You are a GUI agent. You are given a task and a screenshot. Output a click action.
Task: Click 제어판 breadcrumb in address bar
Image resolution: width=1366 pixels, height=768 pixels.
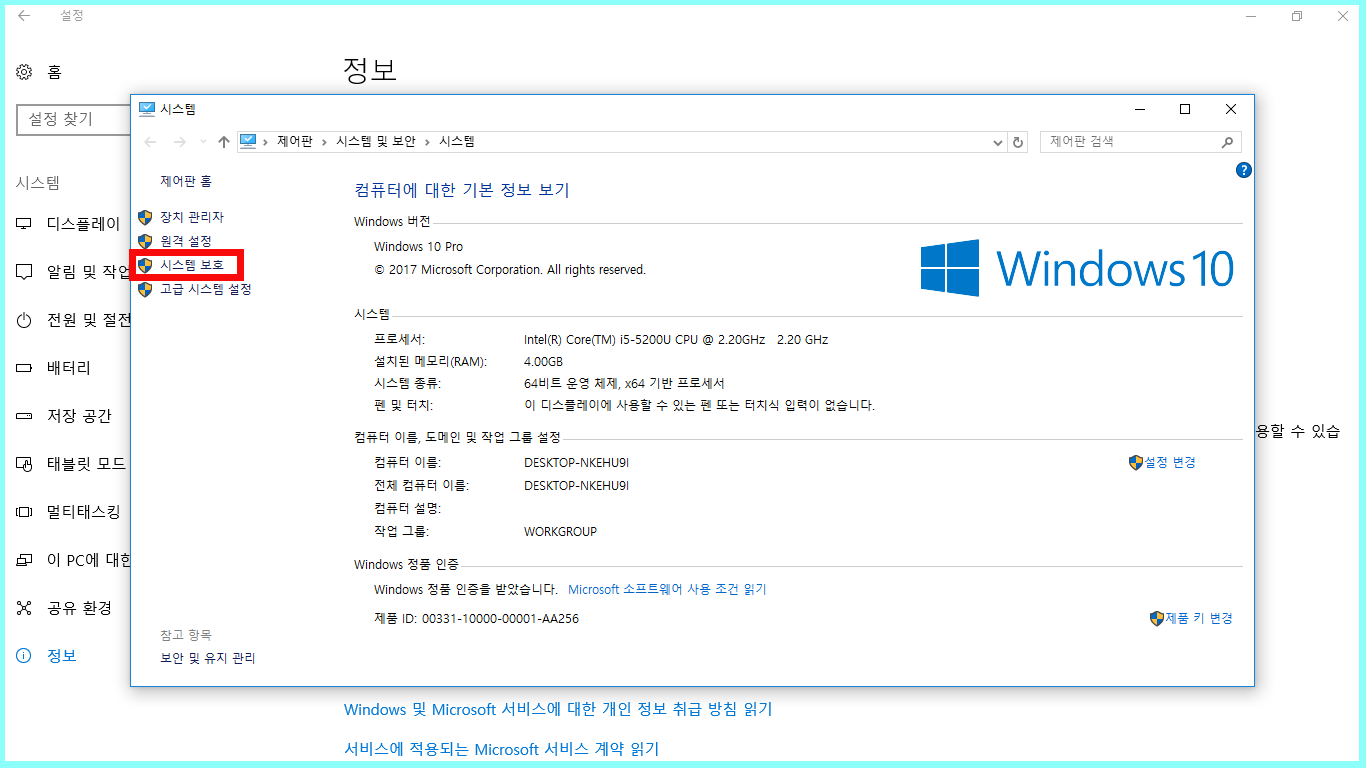pos(294,142)
